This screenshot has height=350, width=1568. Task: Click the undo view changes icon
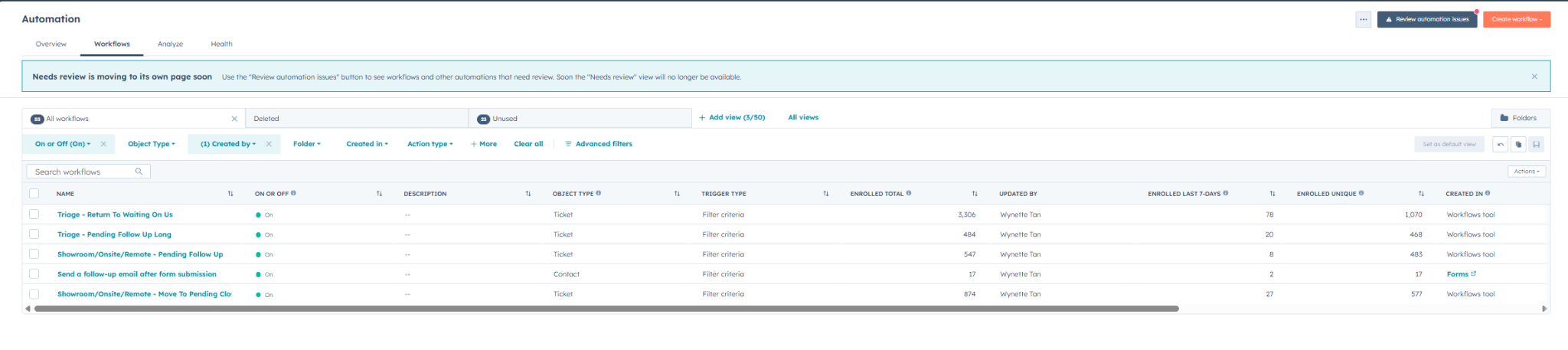(x=1500, y=144)
